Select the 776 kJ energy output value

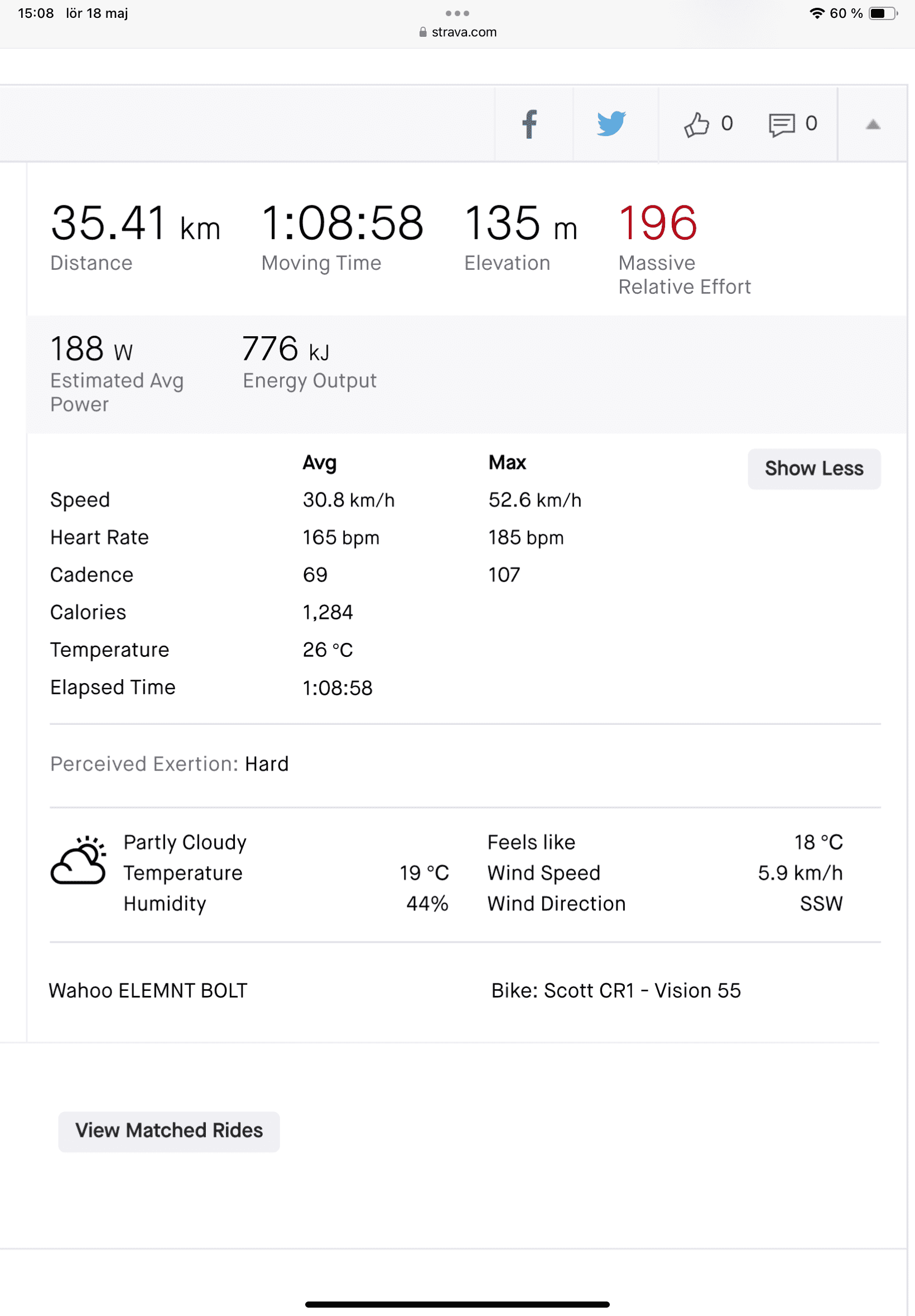pos(286,349)
